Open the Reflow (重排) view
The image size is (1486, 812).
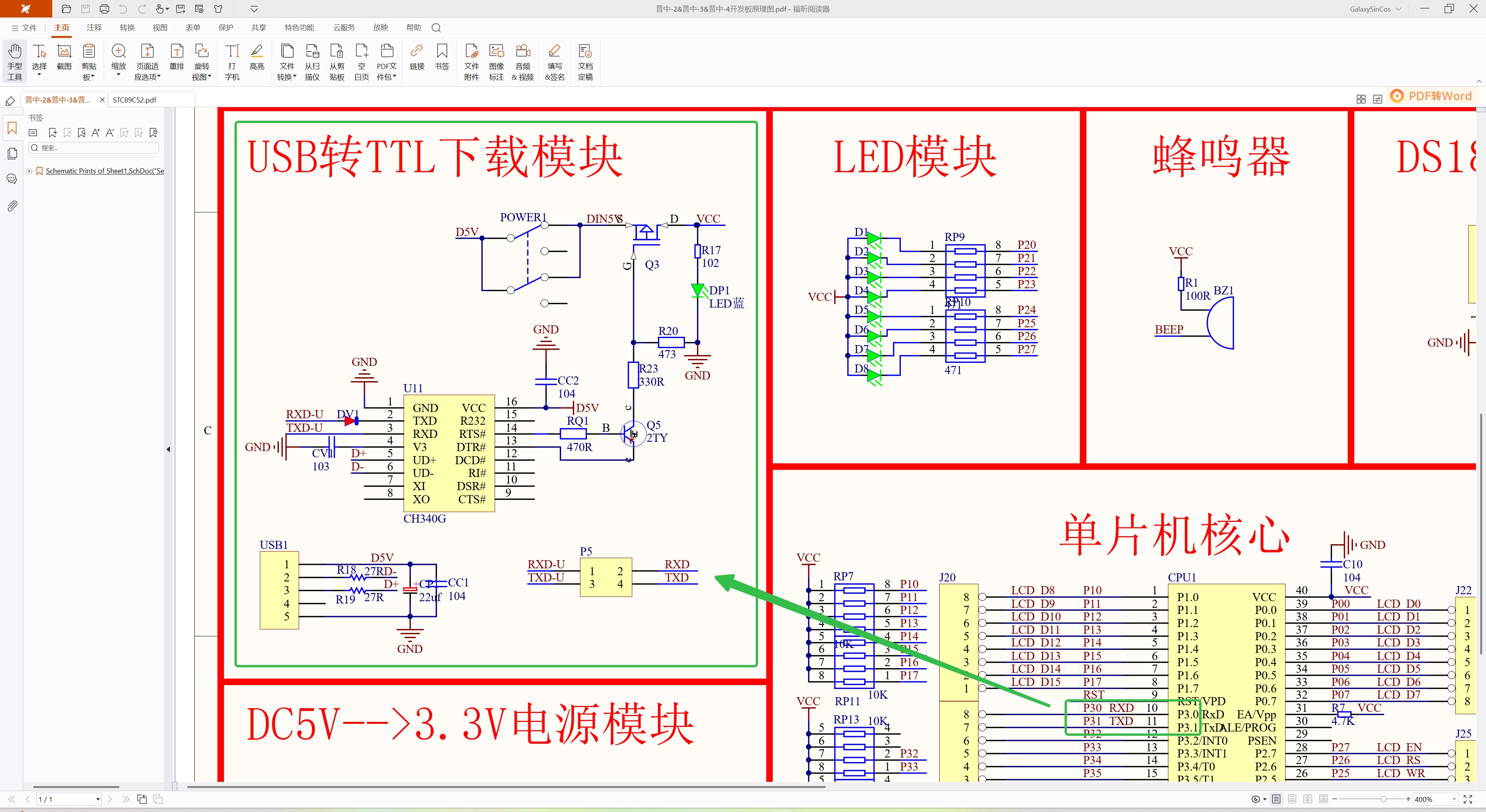coord(177,58)
